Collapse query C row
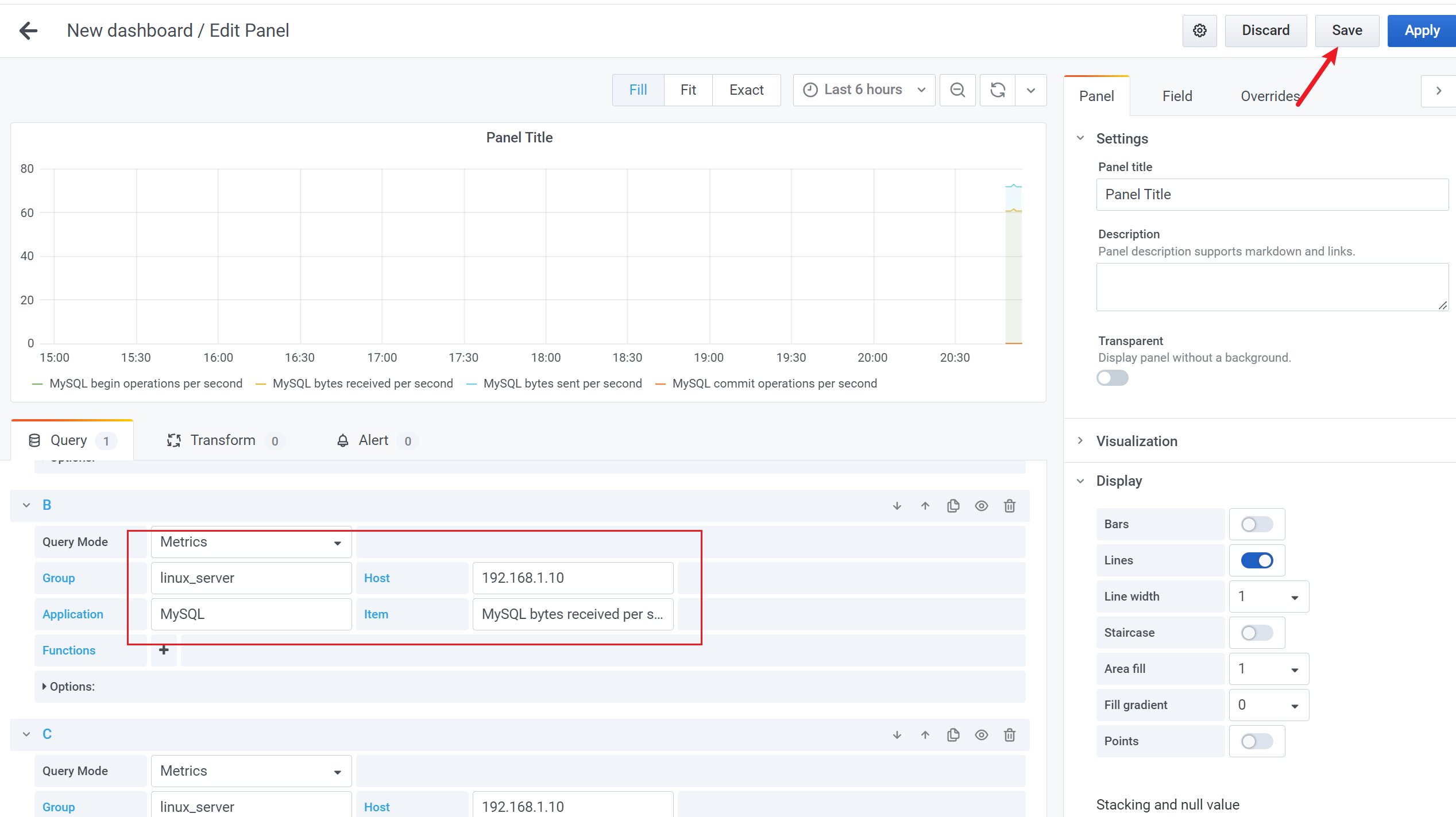This screenshot has height=817, width=1456. pos(26,734)
